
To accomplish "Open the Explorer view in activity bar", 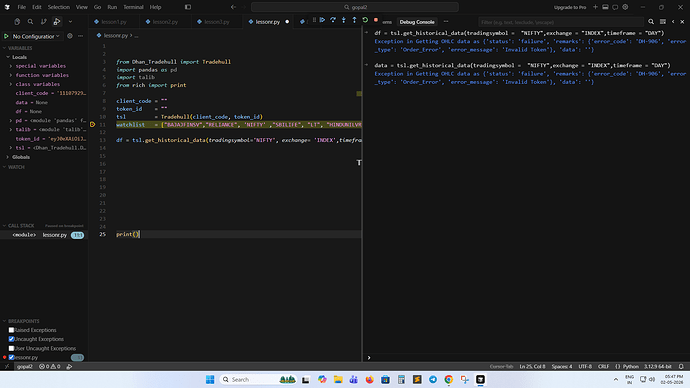I will point(17,22).
